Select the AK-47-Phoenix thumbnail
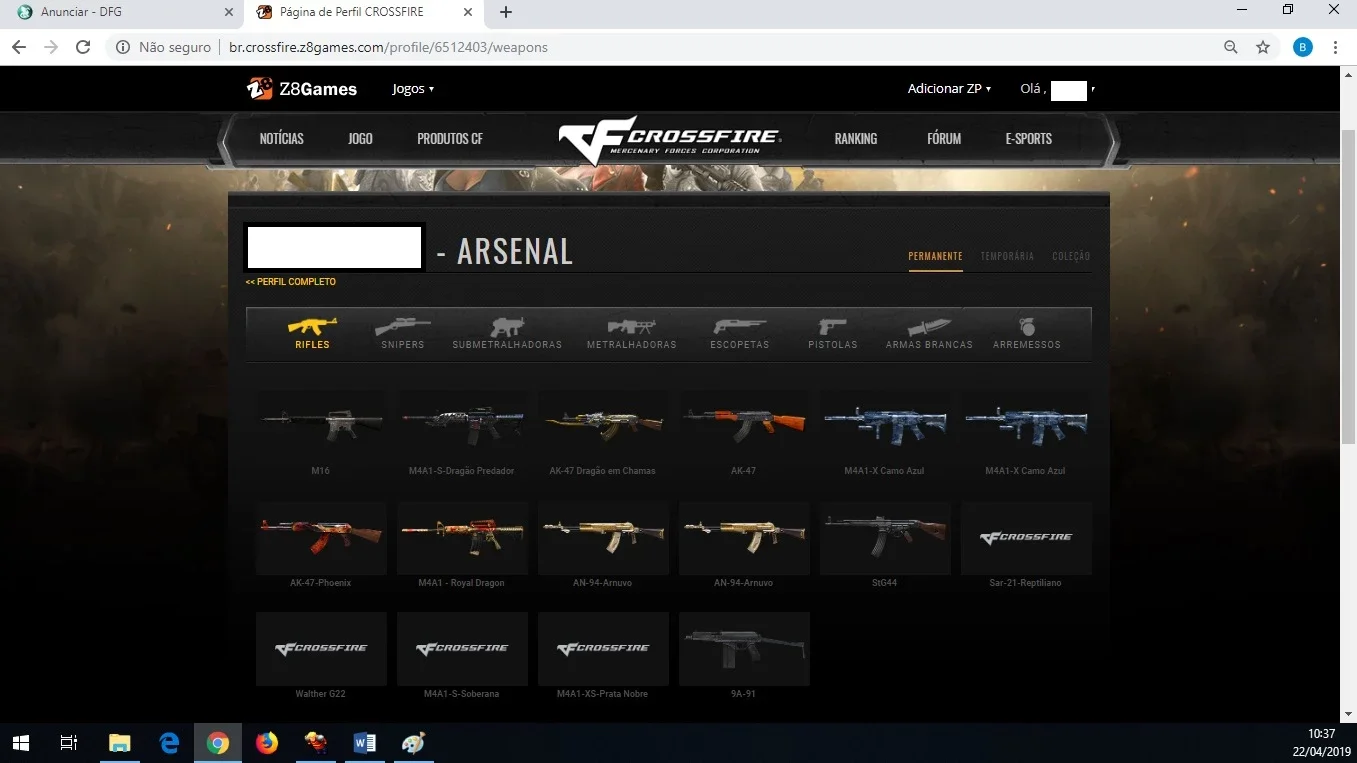Viewport: 1357px width, 763px height. click(321, 536)
